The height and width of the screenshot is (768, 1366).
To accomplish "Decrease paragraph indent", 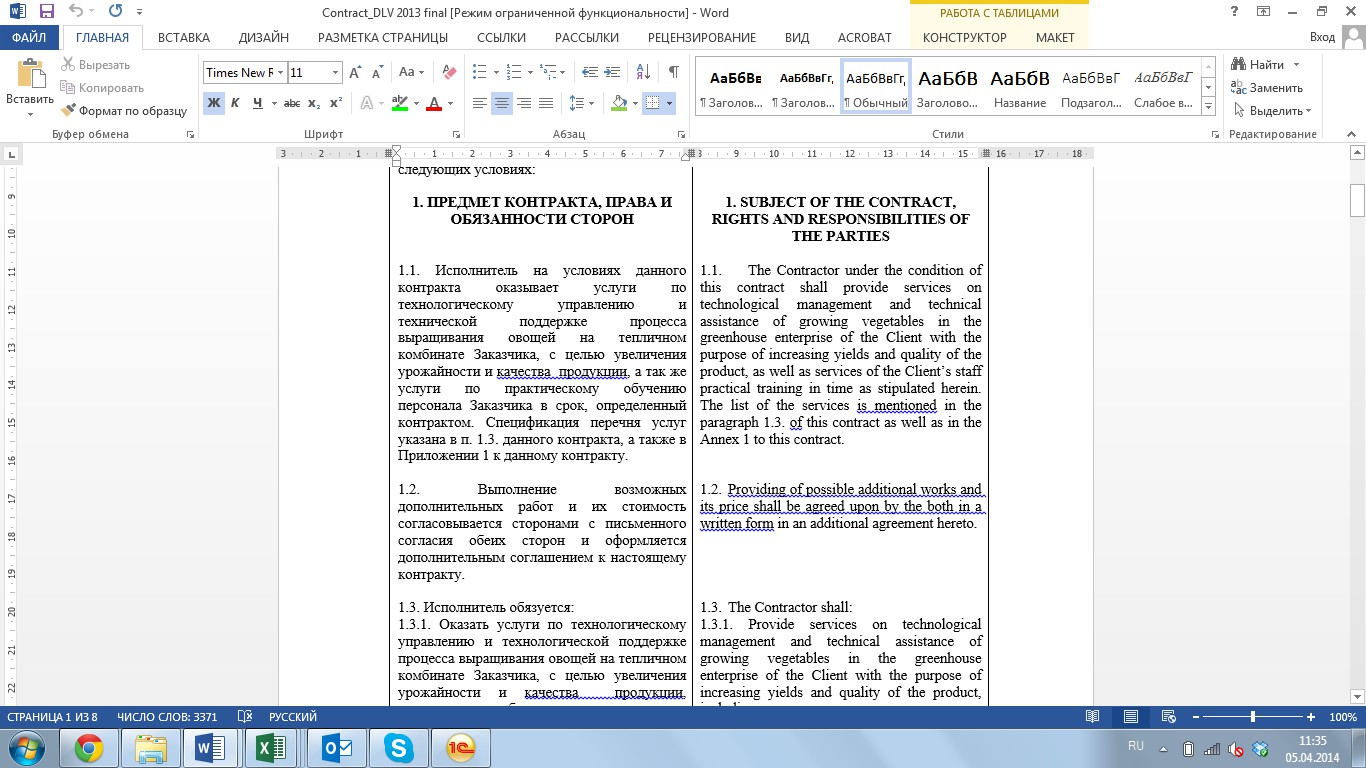I will 590,73.
